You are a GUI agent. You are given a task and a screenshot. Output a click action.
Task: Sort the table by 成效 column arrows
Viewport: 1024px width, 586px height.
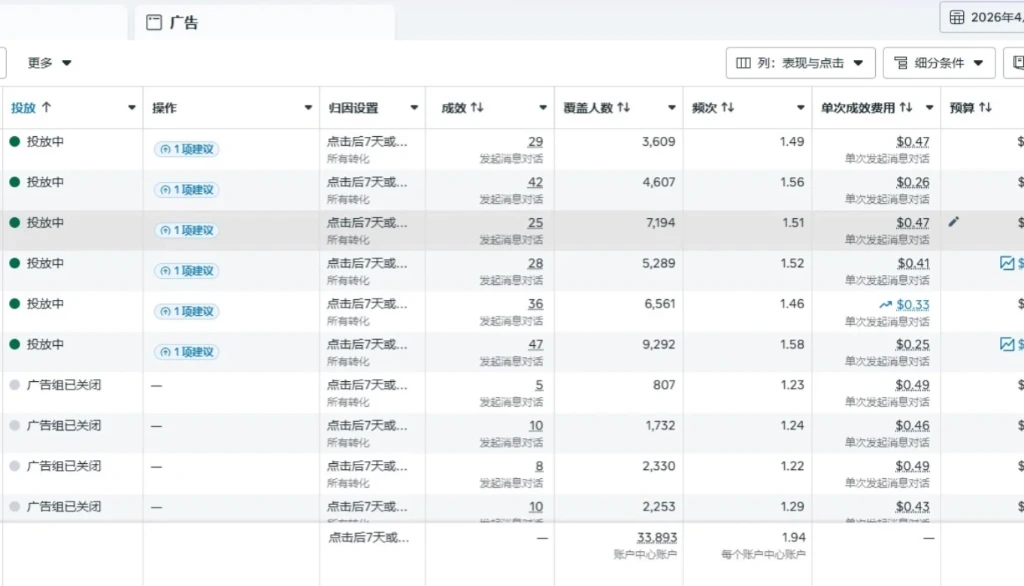point(477,108)
